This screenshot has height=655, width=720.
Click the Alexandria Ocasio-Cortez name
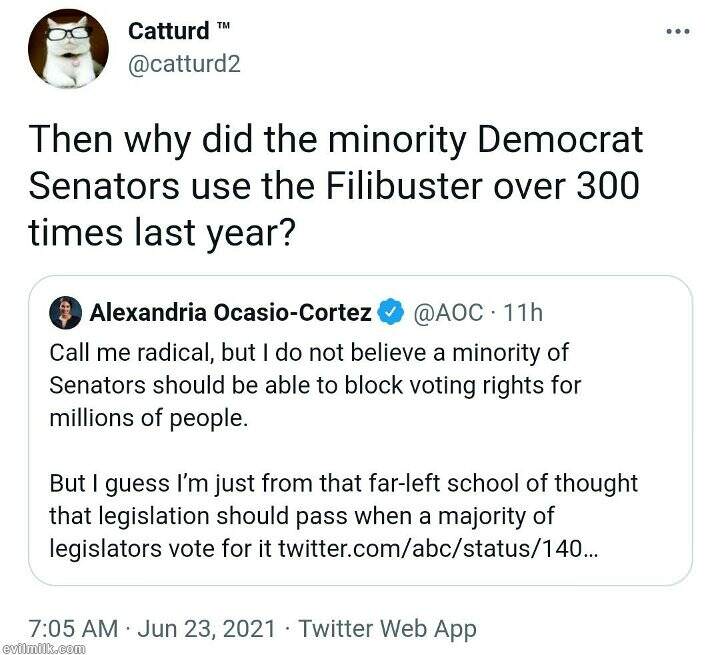point(231,313)
